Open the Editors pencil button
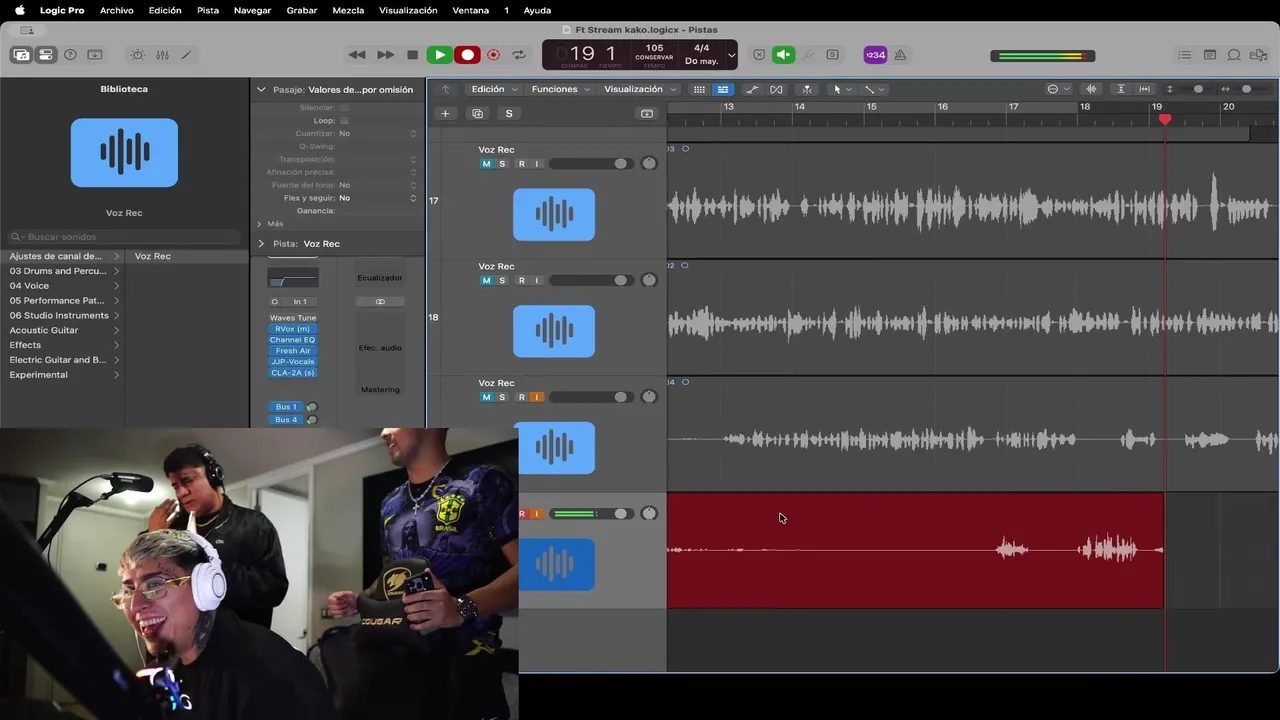1280x720 pixels. tap(186, 55)
